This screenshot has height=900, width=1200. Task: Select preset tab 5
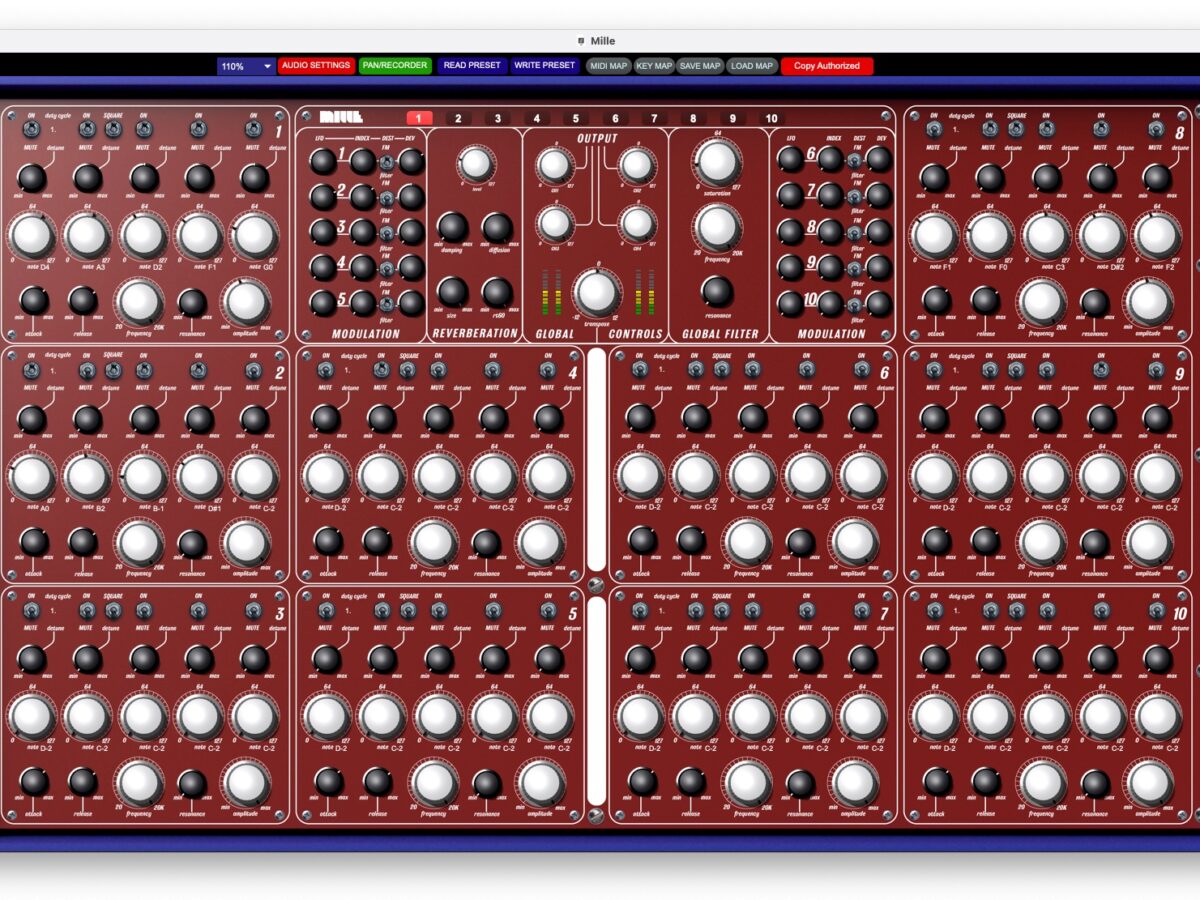(575, 118)
